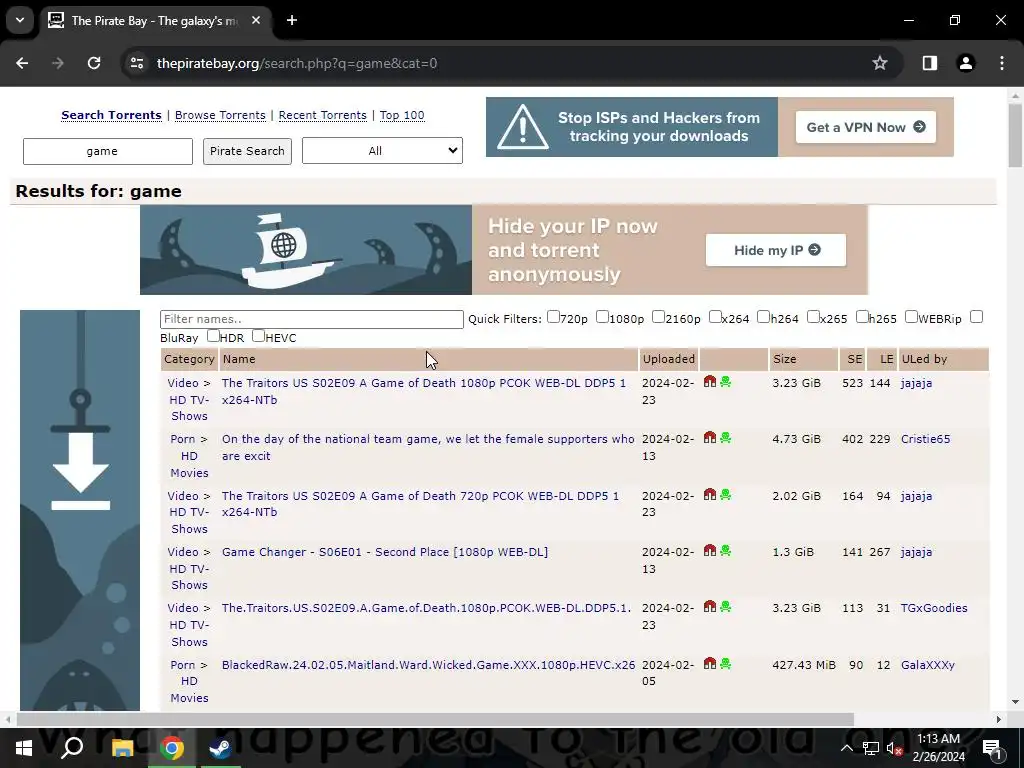The image size is (1024, 768).
Task: Click the scroll-down arrow of page scrollbar
Action: [1015, 702]
